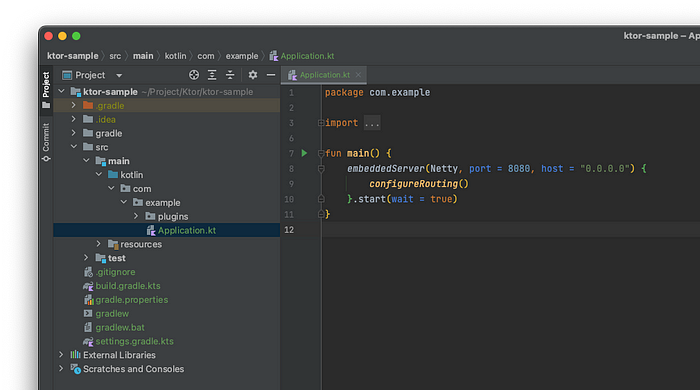Expand the test folder
This screenshot has height=390, width=700.
point(86,257)
